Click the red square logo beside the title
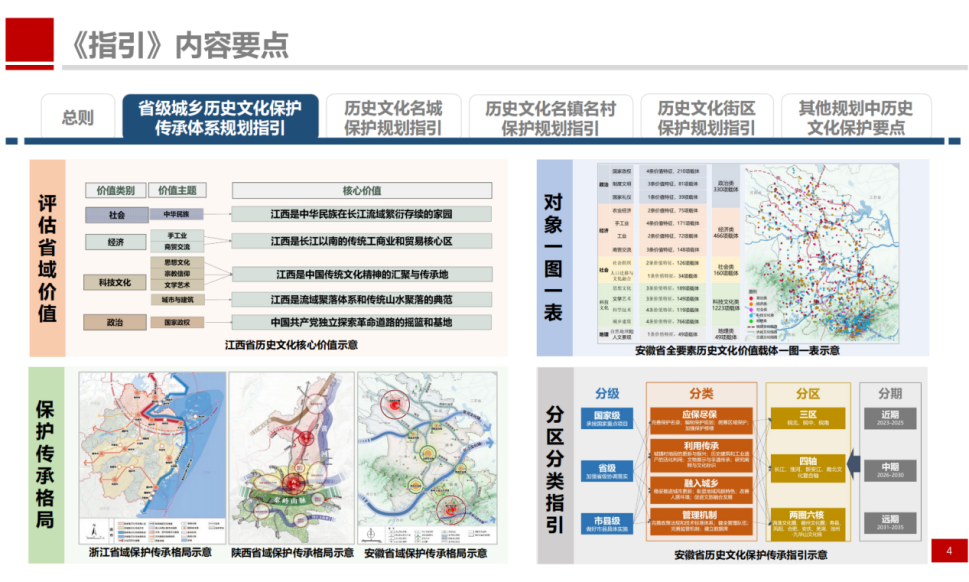Screen dimensions: 969x582 click(30, 43)
